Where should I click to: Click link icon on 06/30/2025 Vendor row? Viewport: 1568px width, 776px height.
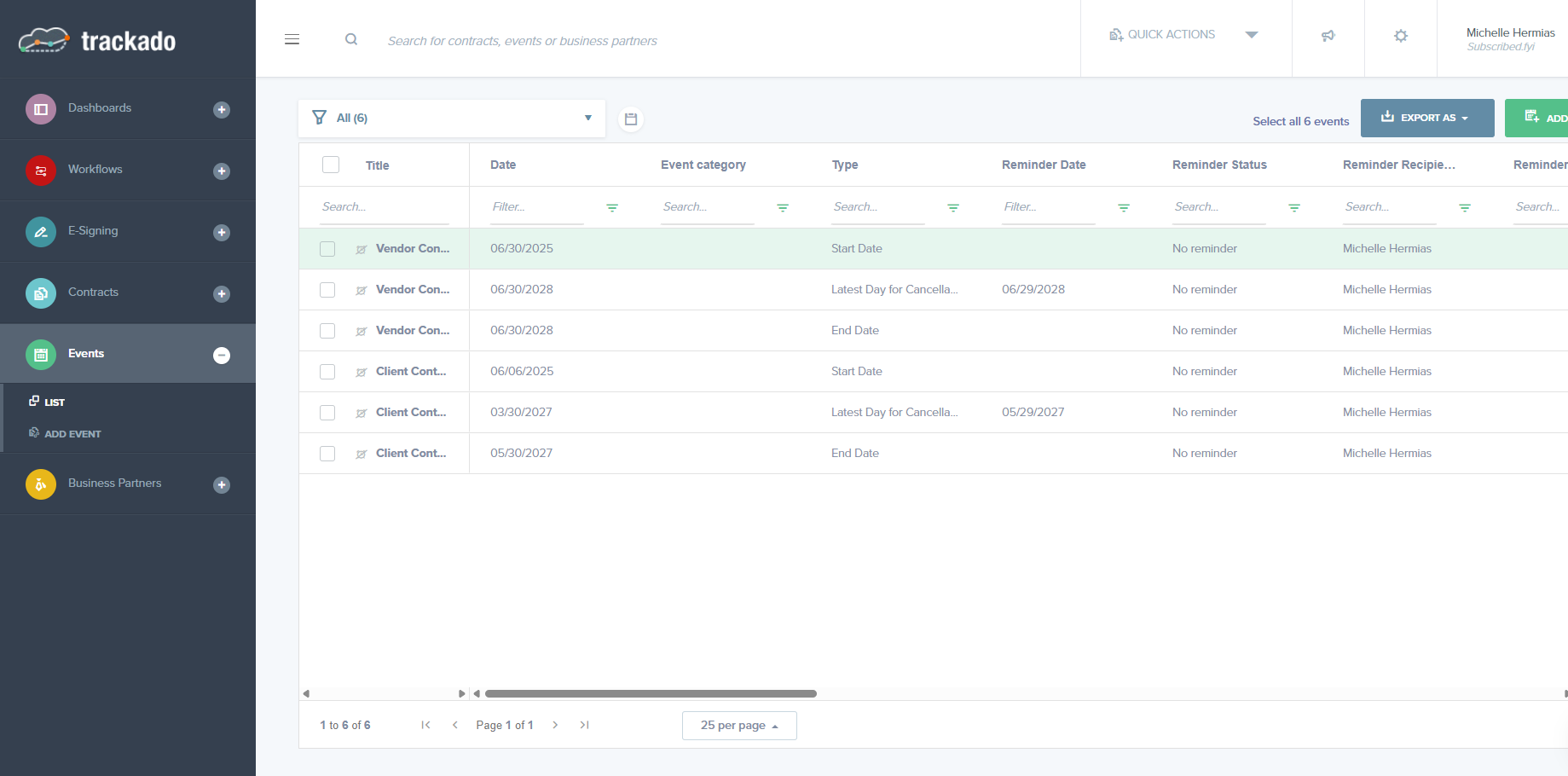click(362, 250)
